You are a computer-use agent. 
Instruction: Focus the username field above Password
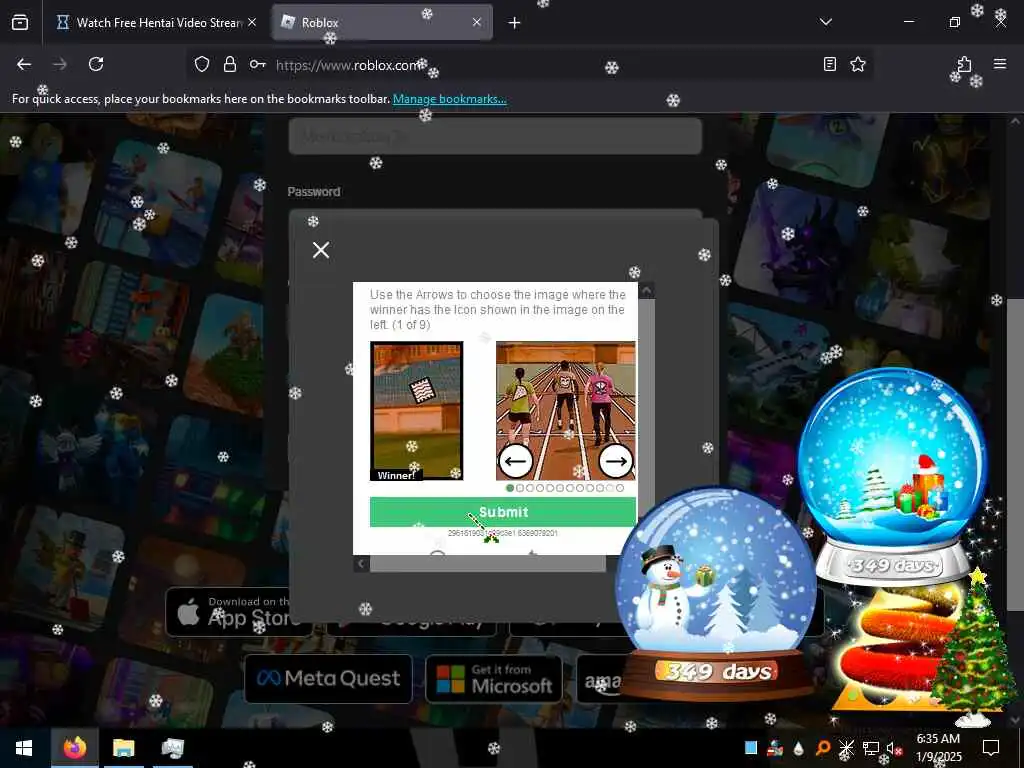click(495, 136)
